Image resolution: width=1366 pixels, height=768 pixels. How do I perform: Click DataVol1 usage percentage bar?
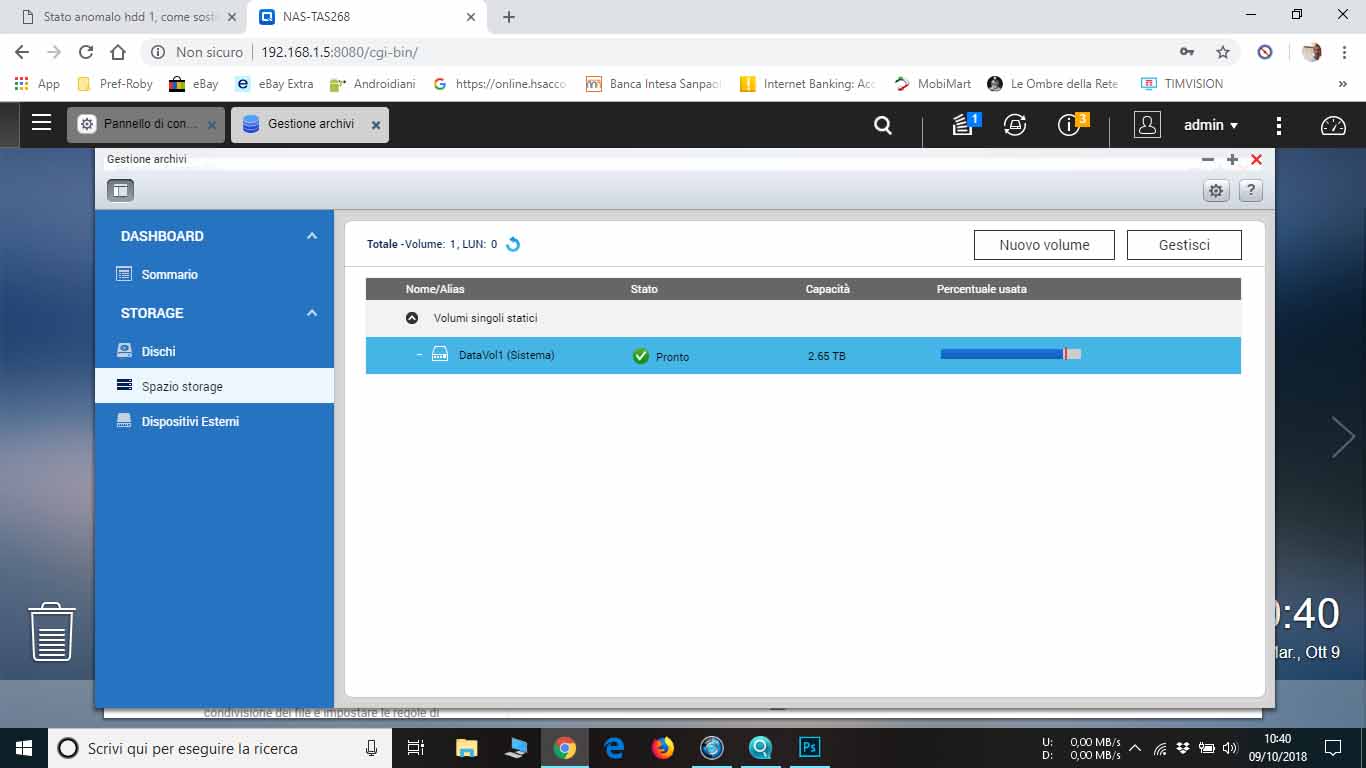coord(1010,354)
